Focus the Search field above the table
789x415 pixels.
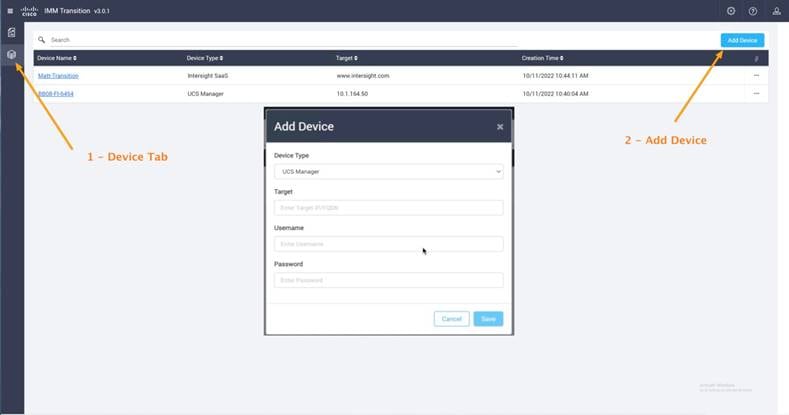(284, 40)
